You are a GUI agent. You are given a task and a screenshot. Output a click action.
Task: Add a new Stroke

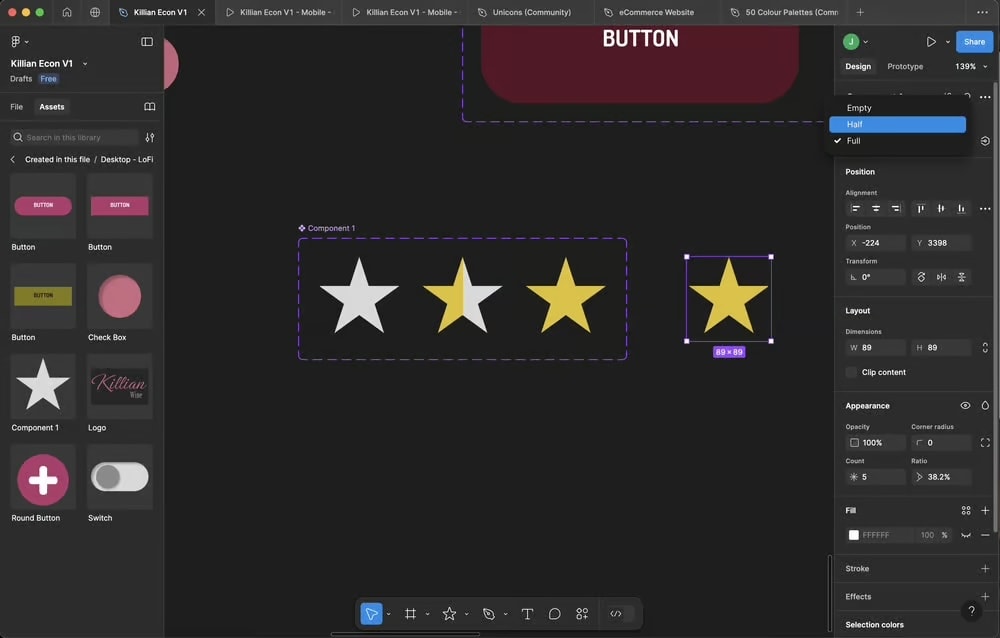(985, 568)
